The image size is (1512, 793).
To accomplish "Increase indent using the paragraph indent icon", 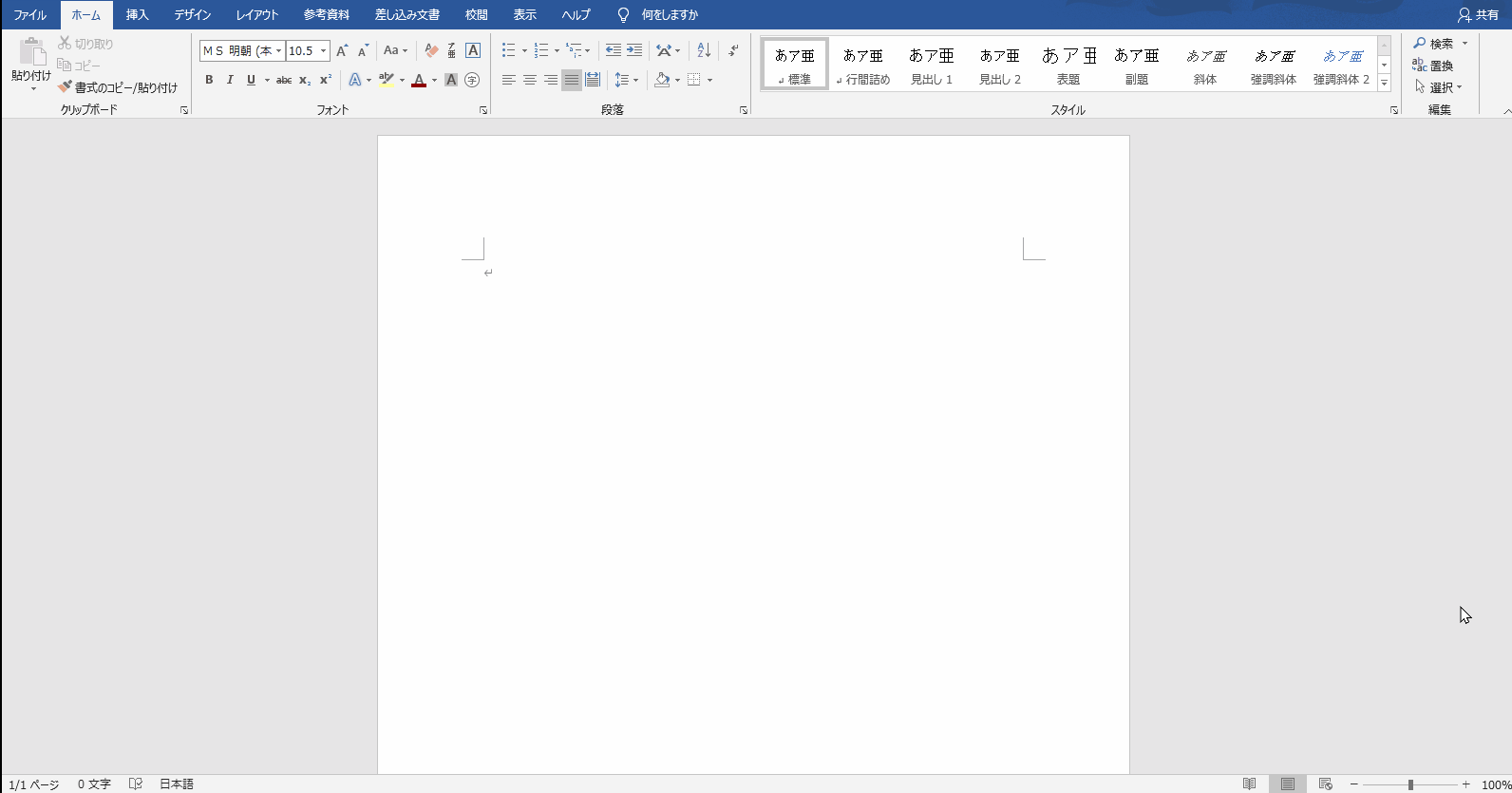I will (x=634, y=50).
